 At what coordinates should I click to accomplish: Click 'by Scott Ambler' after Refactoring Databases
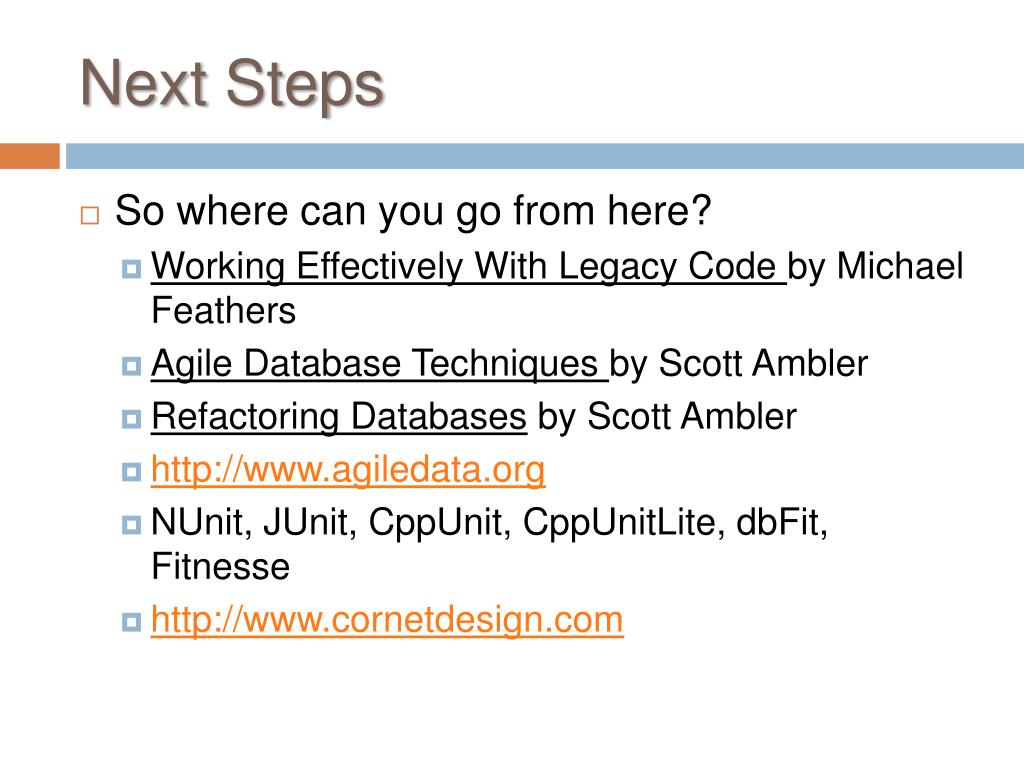click(667, 417)
